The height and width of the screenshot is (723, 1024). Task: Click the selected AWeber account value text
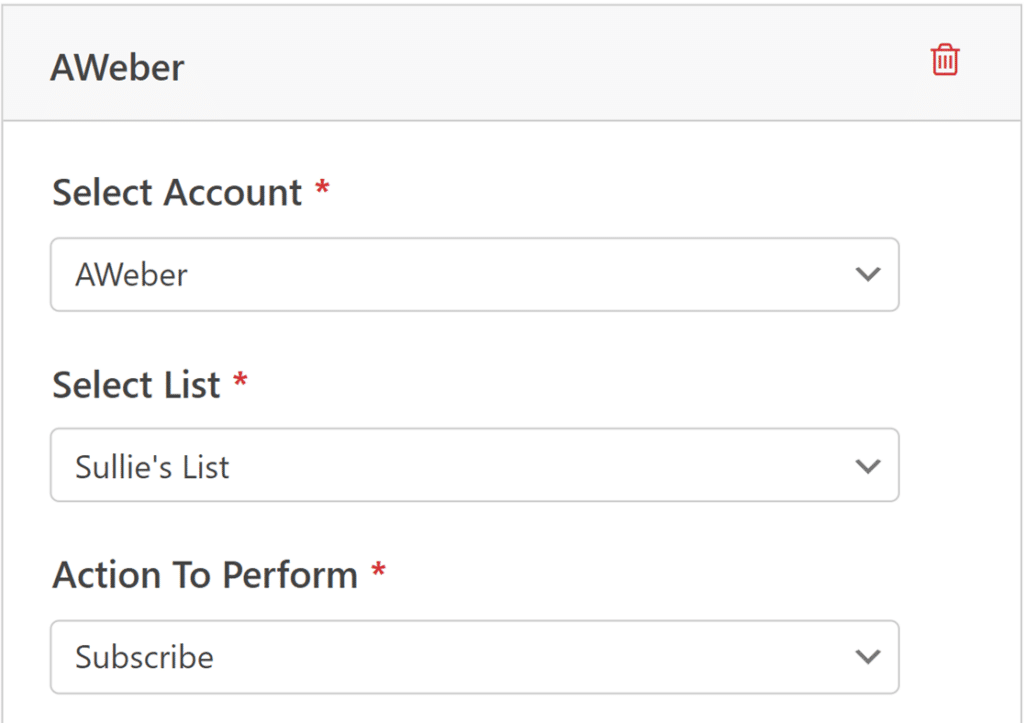131,275
